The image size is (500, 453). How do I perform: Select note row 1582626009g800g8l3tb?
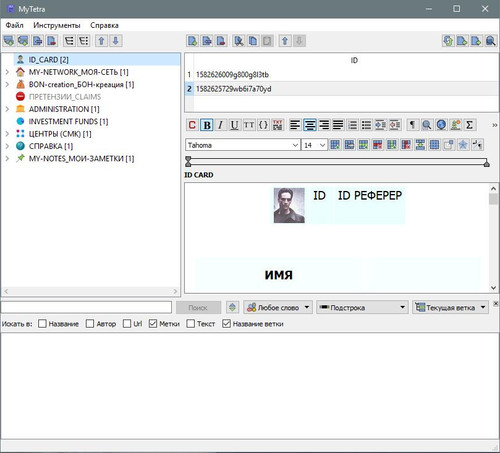tap(342, 74)
